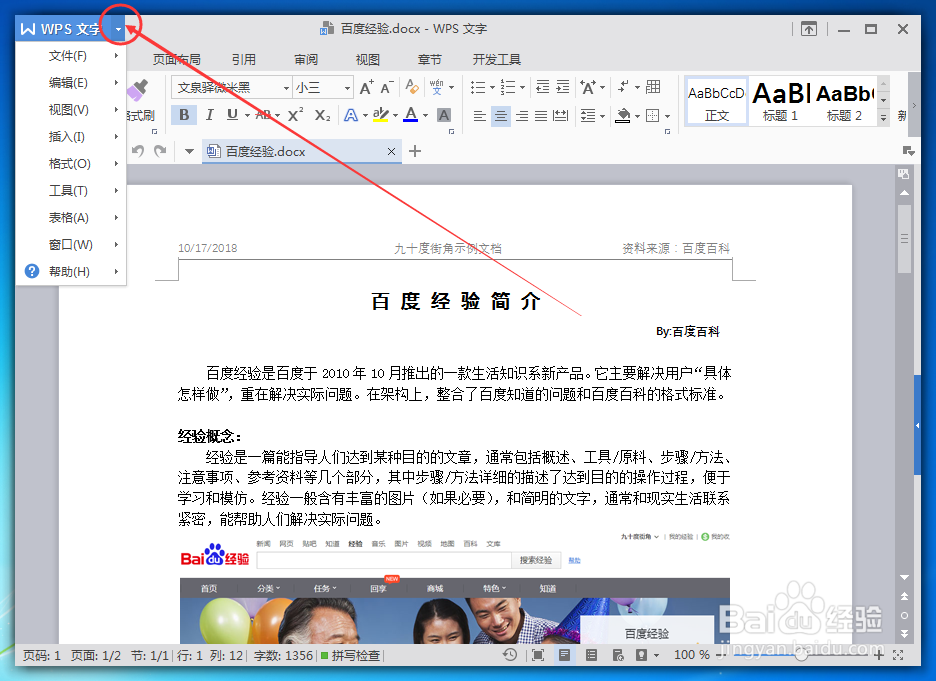
Task: Decrease indent icon
Action: point(543,87)
